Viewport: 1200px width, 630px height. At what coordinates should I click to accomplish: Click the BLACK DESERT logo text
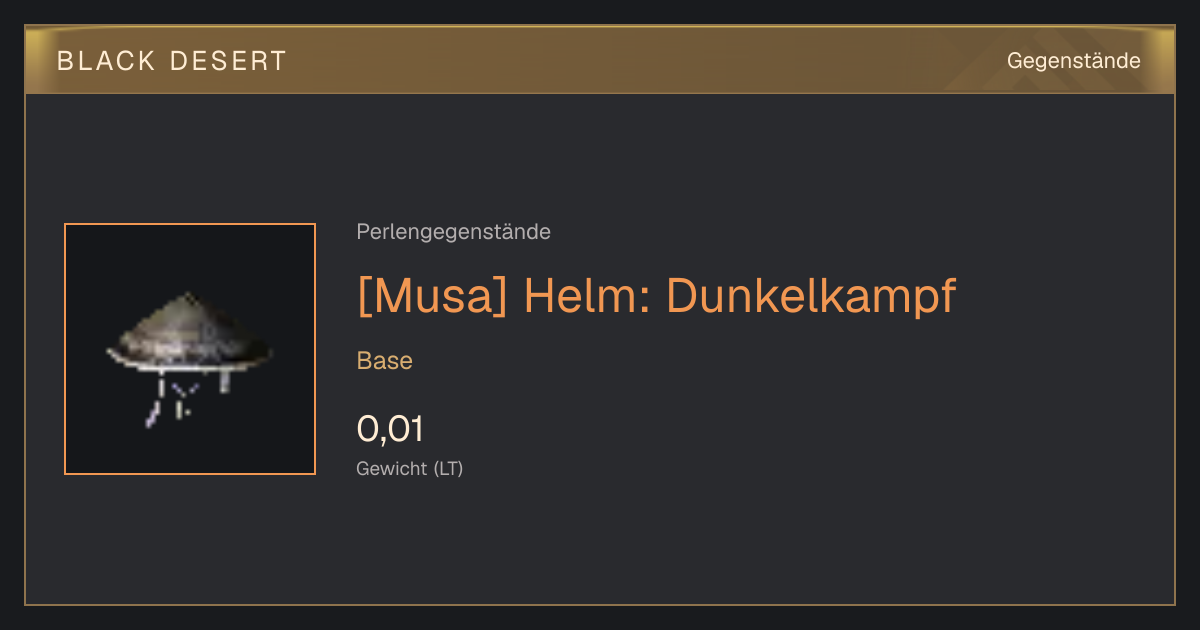coord(172,61)
